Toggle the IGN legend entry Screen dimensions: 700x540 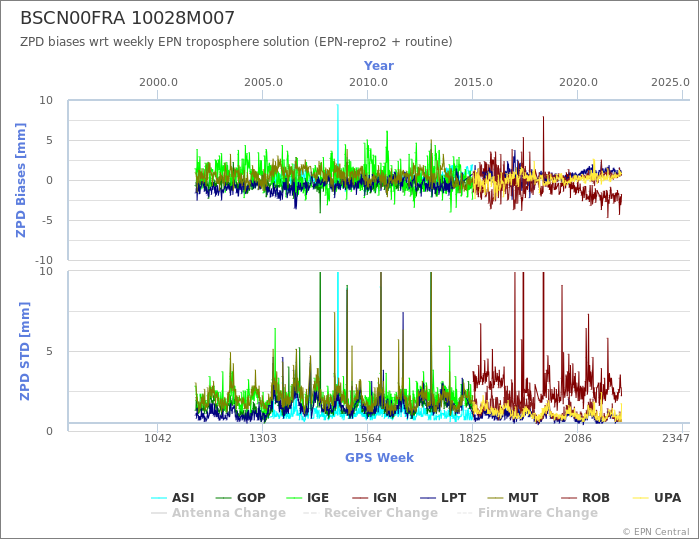pyautogui.click(x=375, y=498)
